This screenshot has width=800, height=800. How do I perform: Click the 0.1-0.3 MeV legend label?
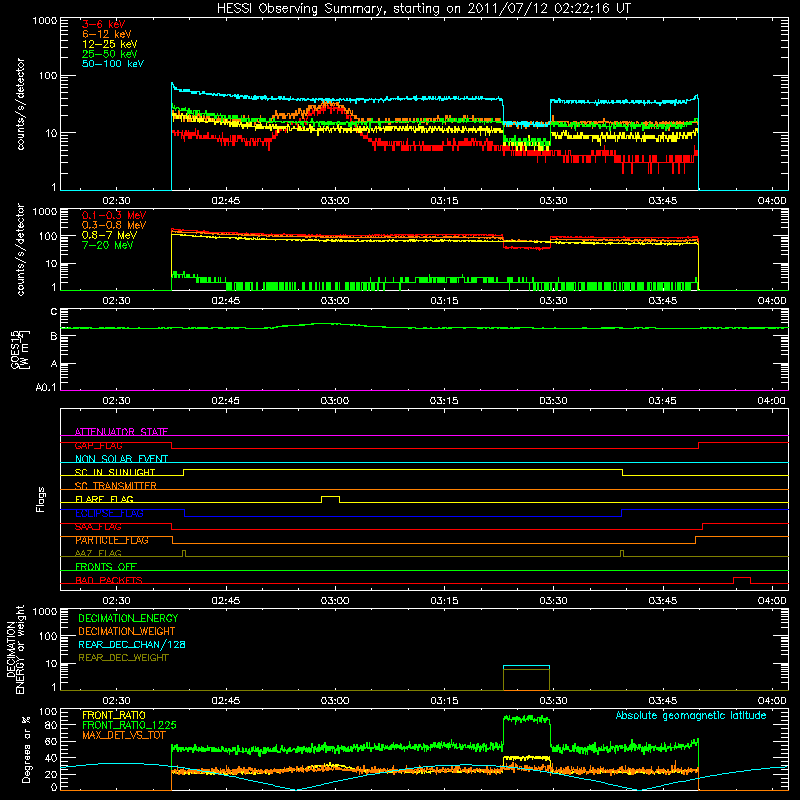(x=114, y=215)
